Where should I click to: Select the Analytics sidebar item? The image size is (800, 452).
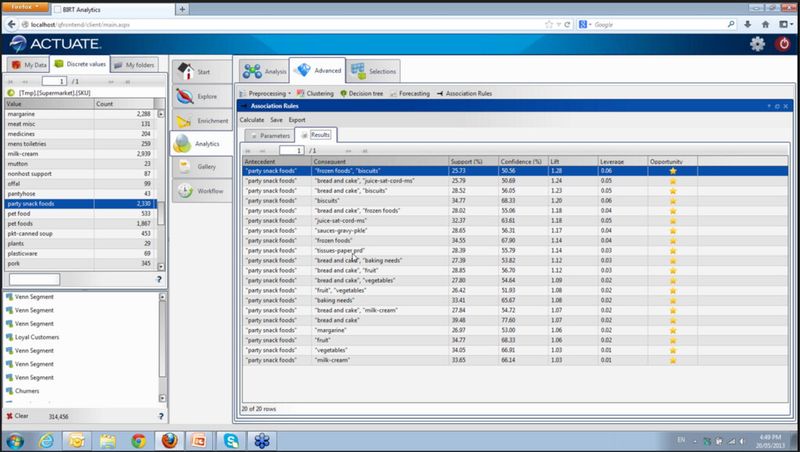coord(202,144)
